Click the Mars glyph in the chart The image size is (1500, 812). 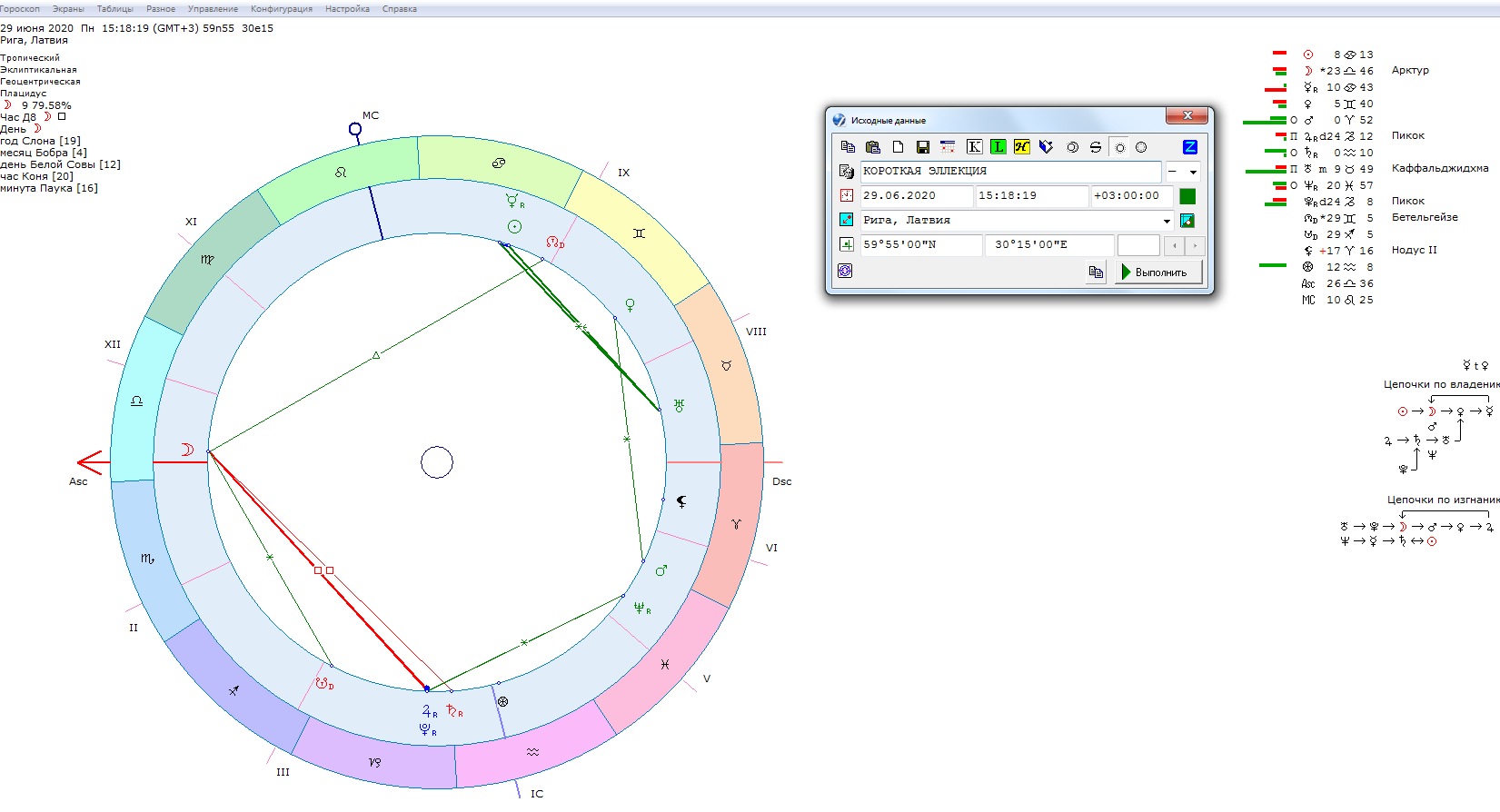click(x=661, y=570)
